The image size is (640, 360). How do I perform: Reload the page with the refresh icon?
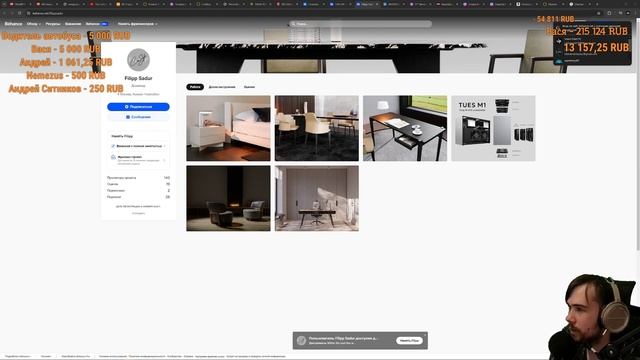20,13
